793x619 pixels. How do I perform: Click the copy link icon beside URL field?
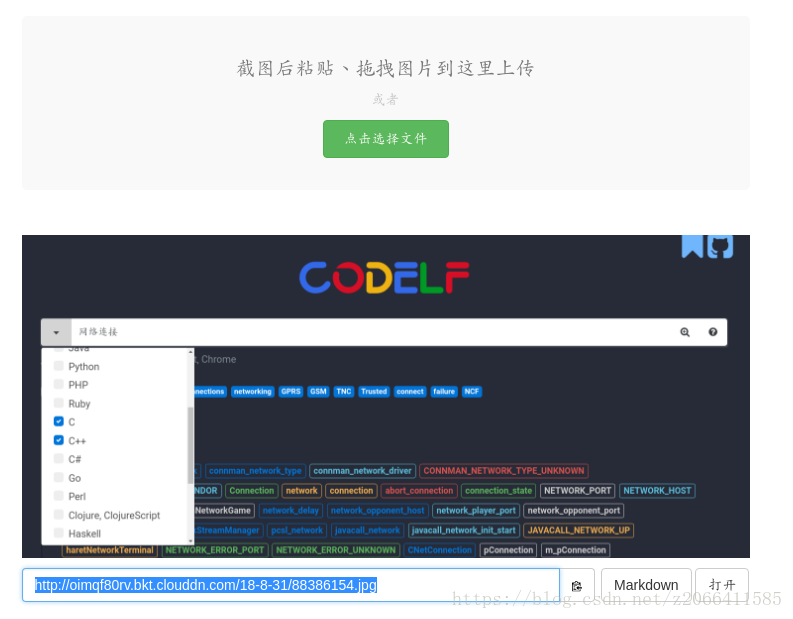[x=577, y=586]
